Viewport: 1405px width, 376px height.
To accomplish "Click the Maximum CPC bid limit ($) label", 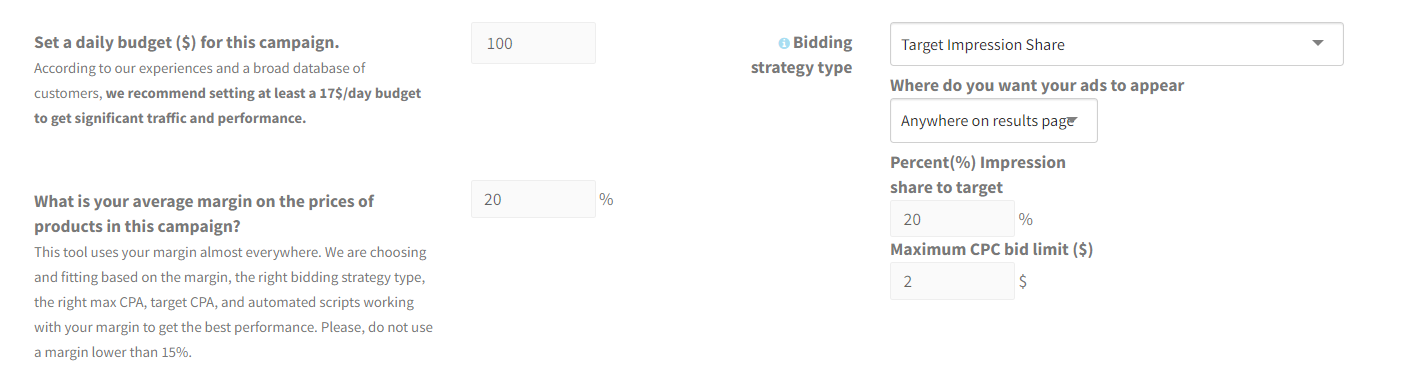I will pyautogui.click(x=991, y=249).
